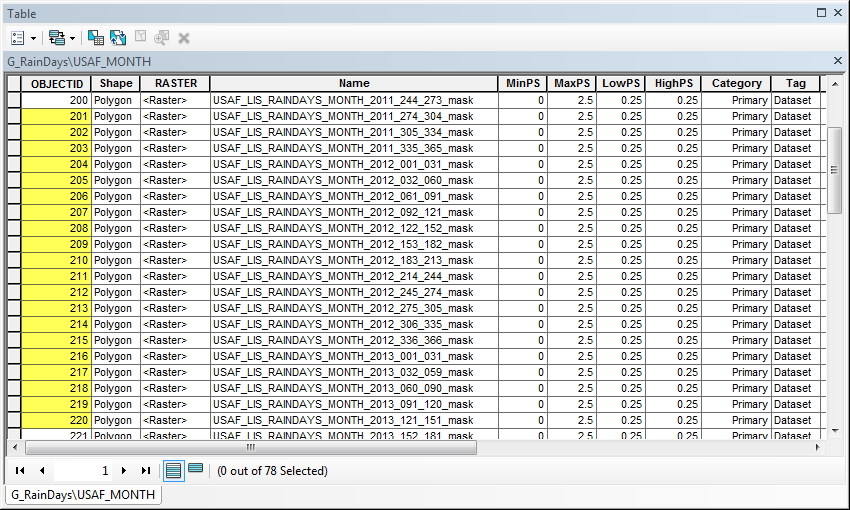Click the Related Tables icon
Screen dimensions: 850x510
(x=56, y=37)
